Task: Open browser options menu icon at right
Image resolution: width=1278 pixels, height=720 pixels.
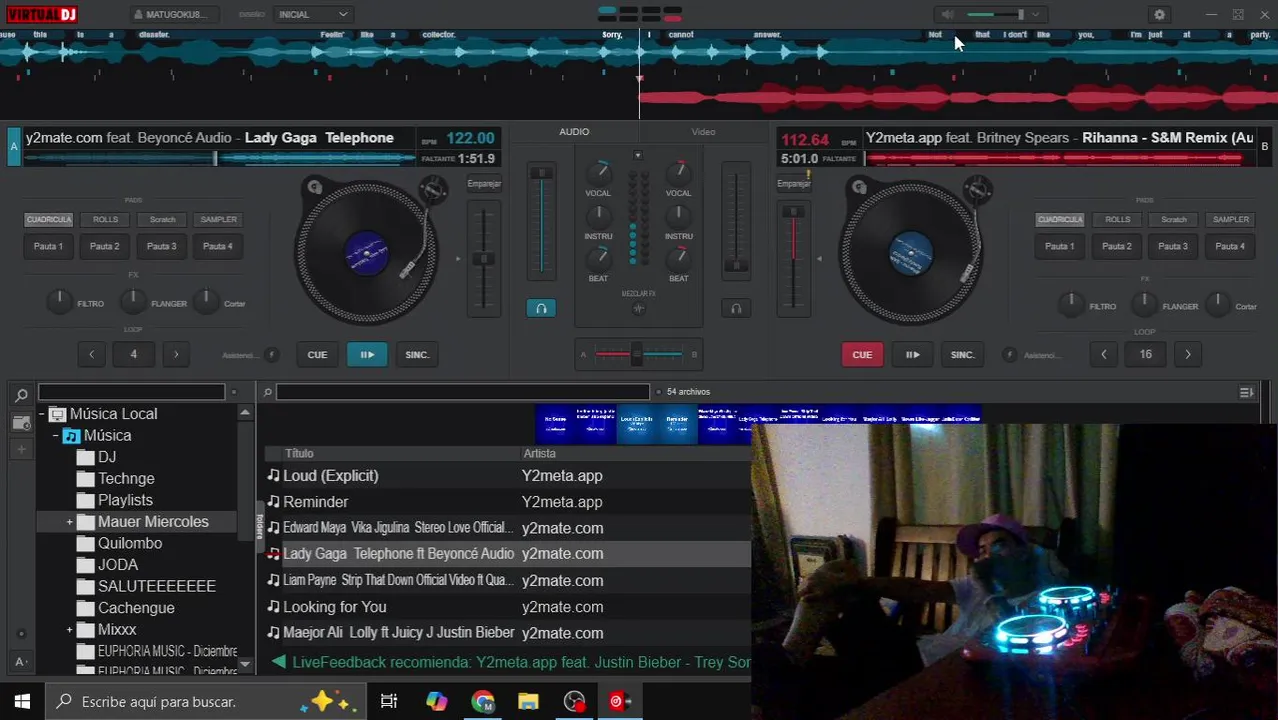Action: 1246,393
